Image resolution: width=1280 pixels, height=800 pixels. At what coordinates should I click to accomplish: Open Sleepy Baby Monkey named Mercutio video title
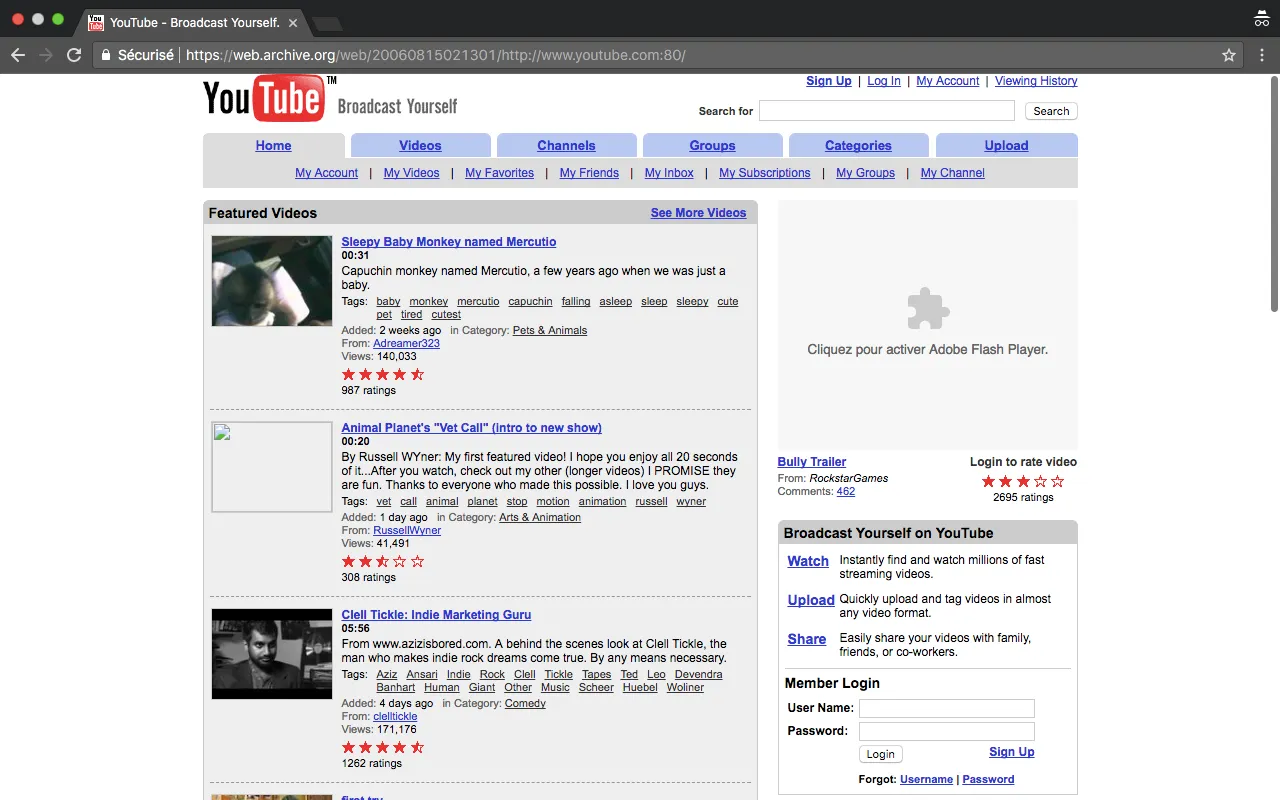(x=448, y=242)
